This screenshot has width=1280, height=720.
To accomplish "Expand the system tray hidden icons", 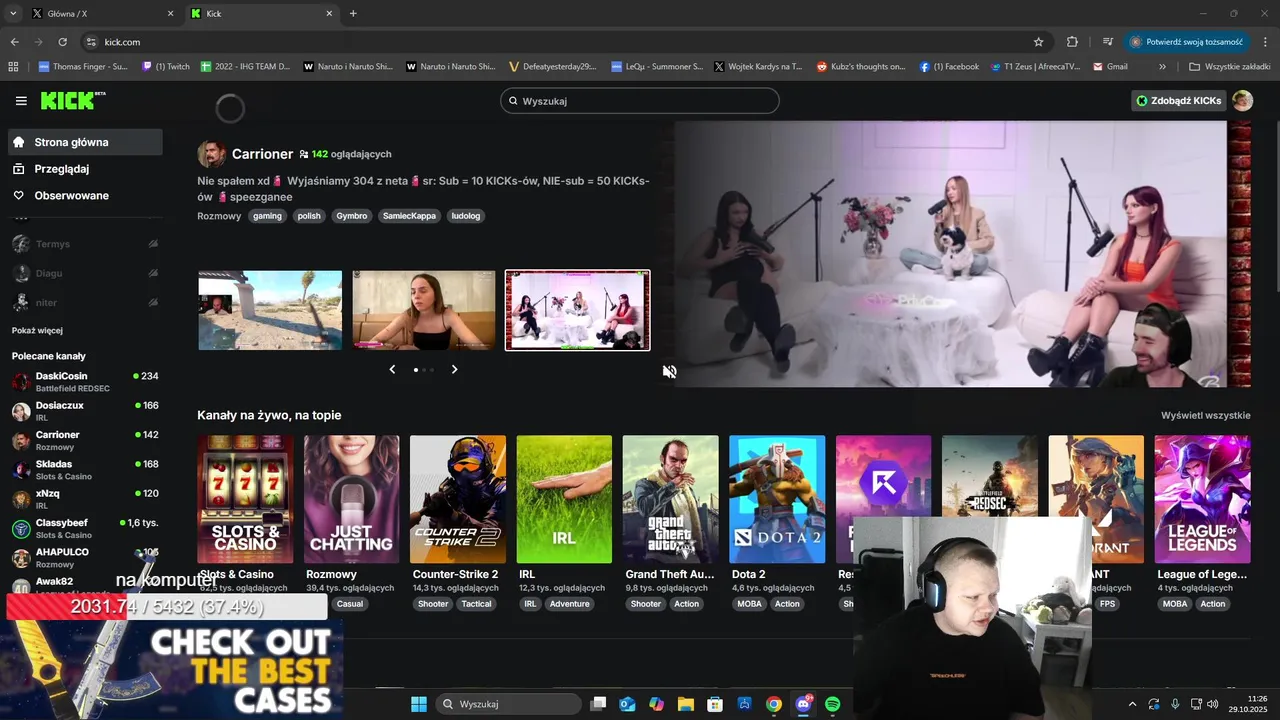I will point(1132,704).
